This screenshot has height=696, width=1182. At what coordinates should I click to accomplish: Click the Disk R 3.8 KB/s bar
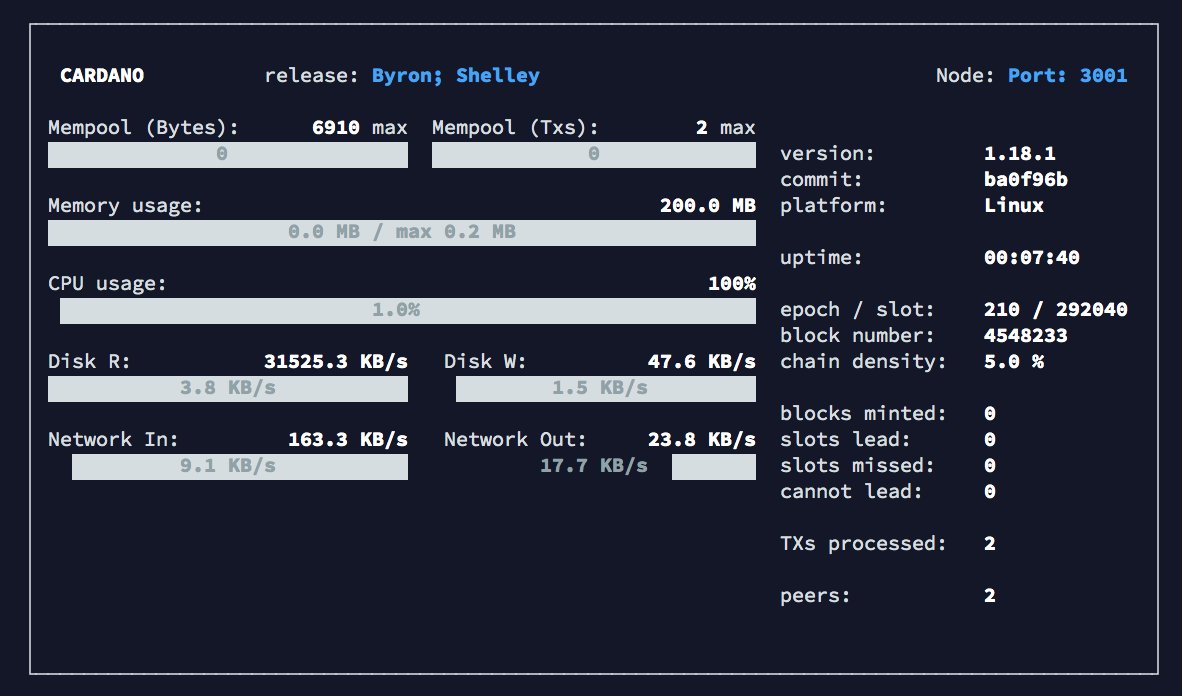click(x=228, y=388)
